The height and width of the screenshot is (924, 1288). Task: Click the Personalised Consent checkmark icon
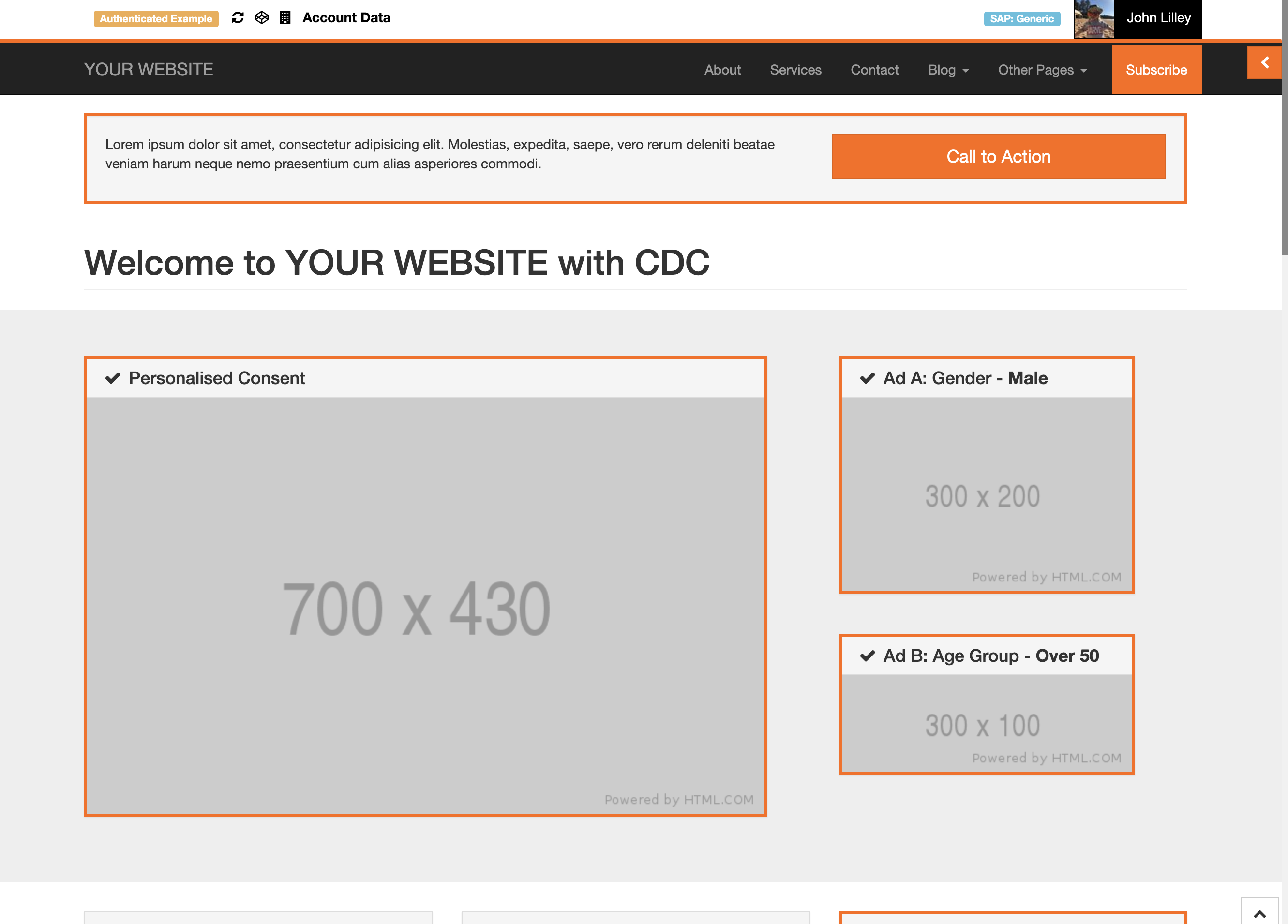113,378
